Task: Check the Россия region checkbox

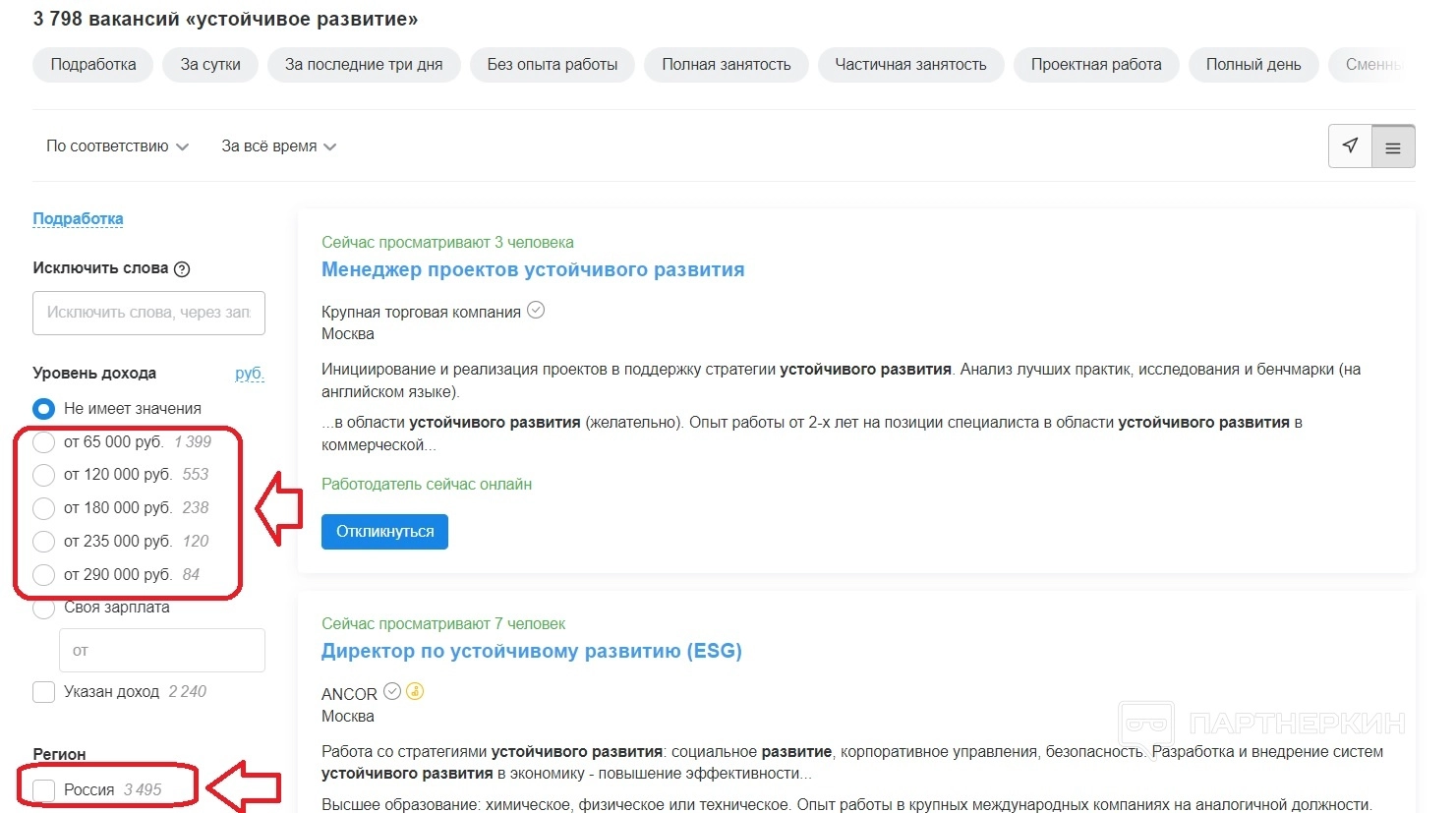Action: (x=43, y=790)
